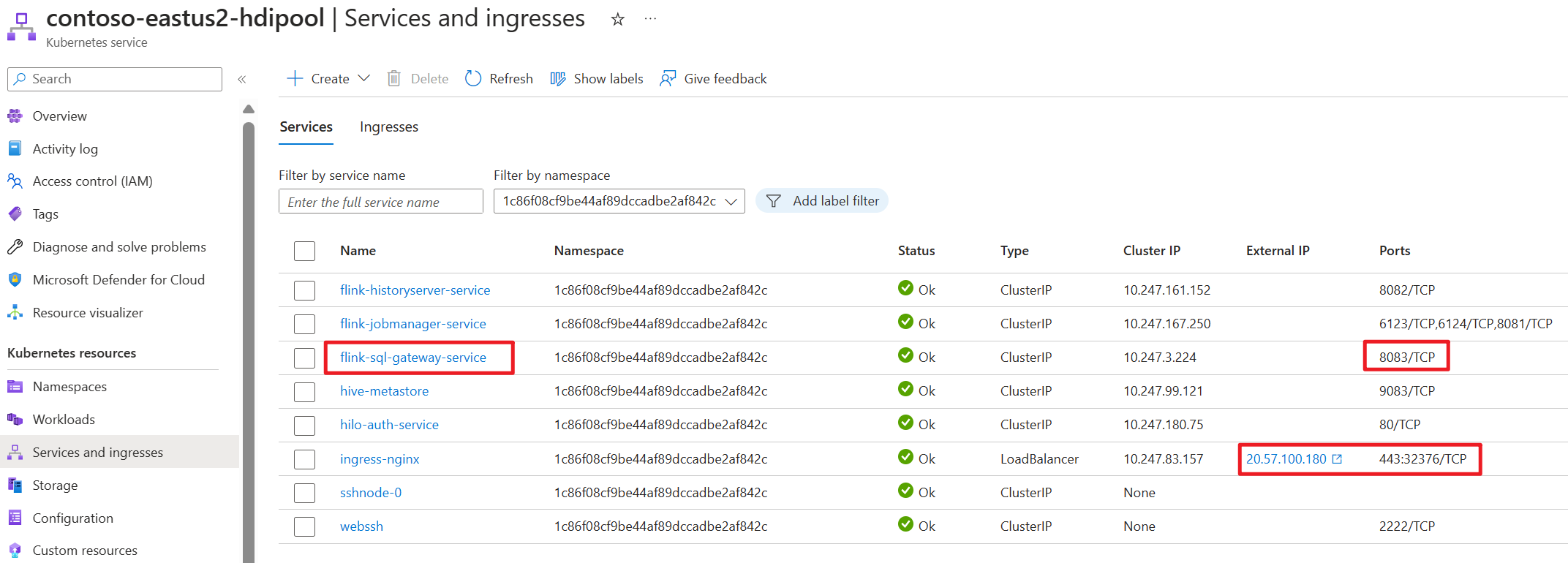
Task: Click the Delete trash can icon
Action: point(394,78)
